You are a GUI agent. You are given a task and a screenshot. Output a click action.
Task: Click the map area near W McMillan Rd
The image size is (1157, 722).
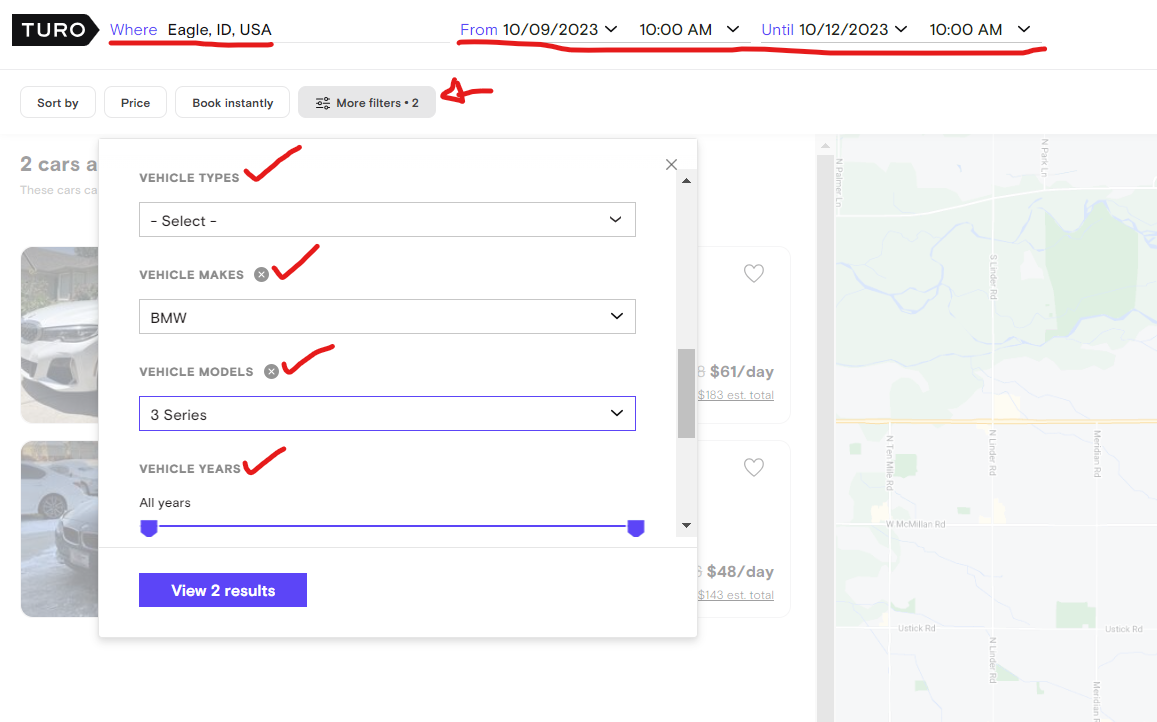tap(915, 524)
